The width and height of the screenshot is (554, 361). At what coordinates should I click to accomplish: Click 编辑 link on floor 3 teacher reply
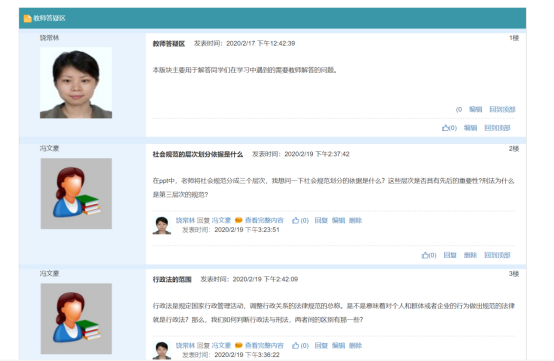[x=338, y=345]
